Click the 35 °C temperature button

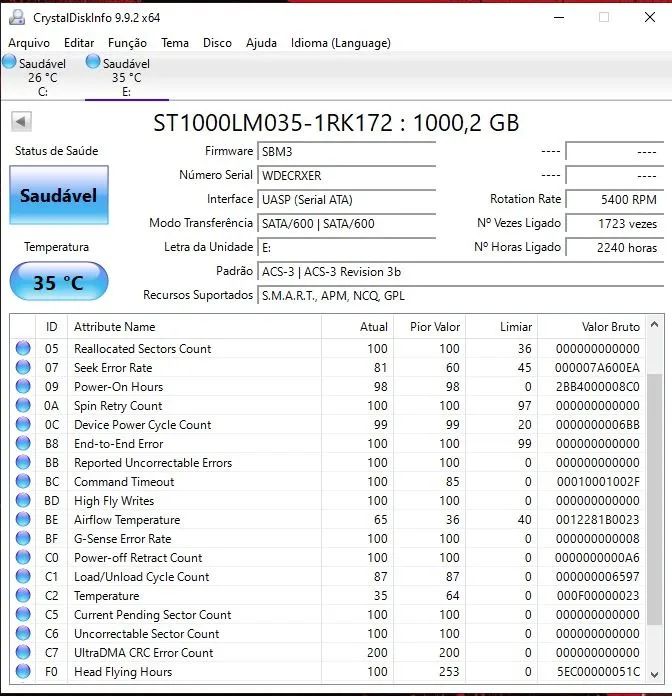coord(59,282)
